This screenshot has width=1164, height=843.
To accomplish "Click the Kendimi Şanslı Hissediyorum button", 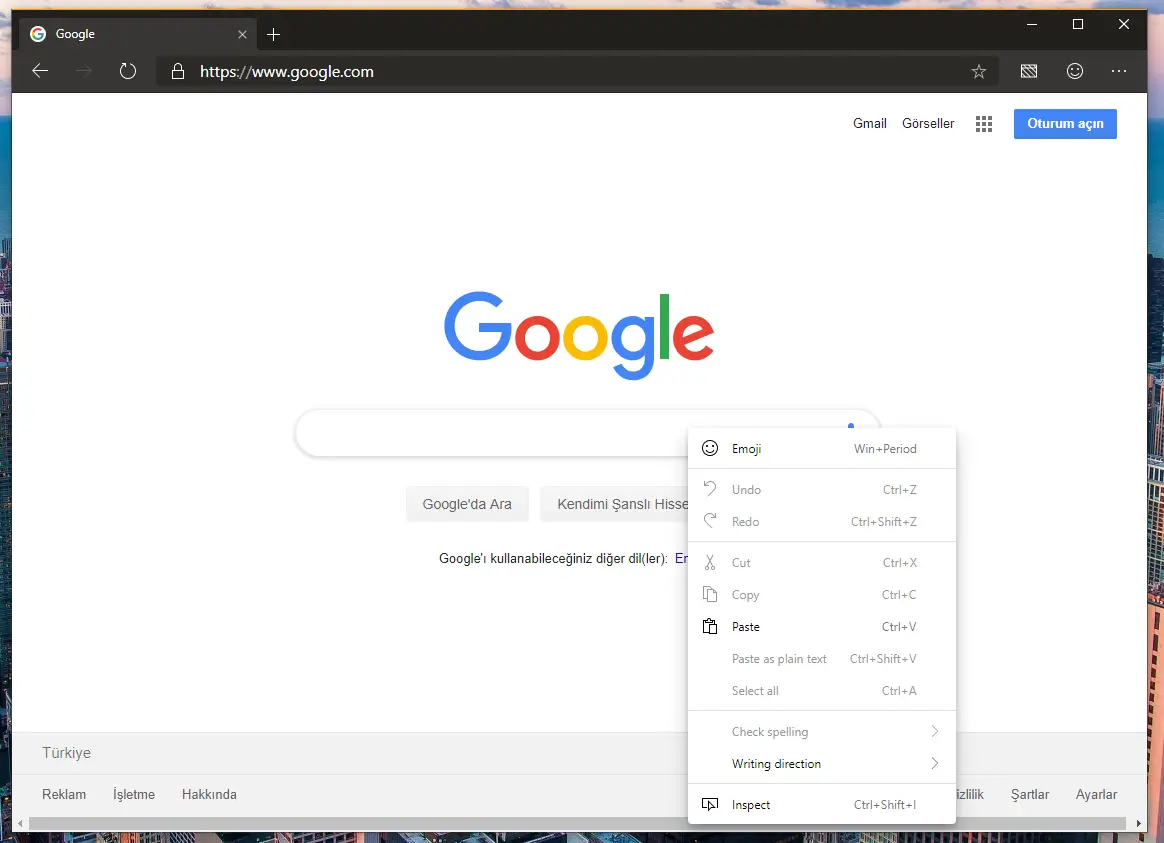I will click(615, 505).
